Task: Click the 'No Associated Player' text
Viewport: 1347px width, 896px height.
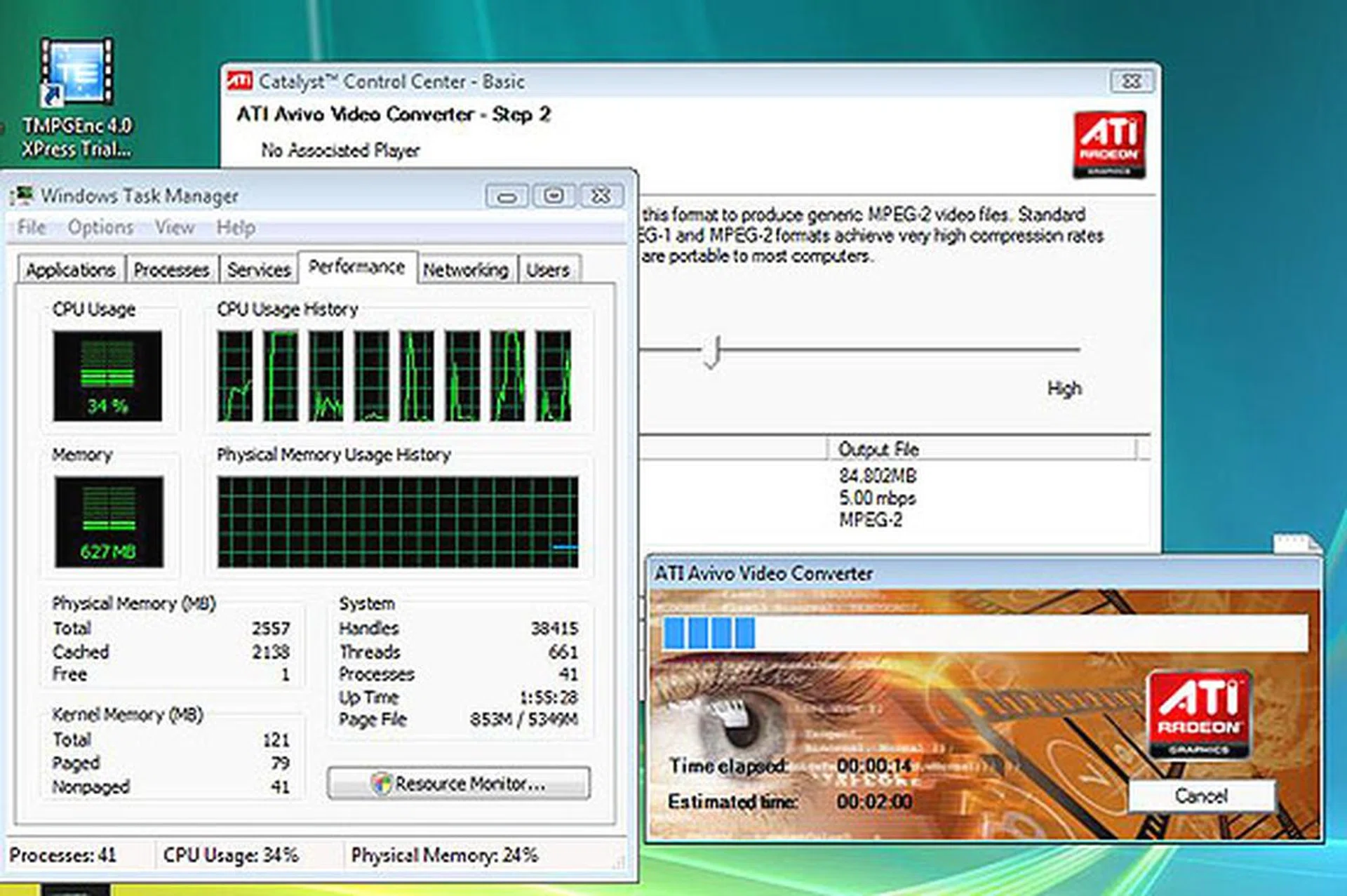Action: coord(340,150)
